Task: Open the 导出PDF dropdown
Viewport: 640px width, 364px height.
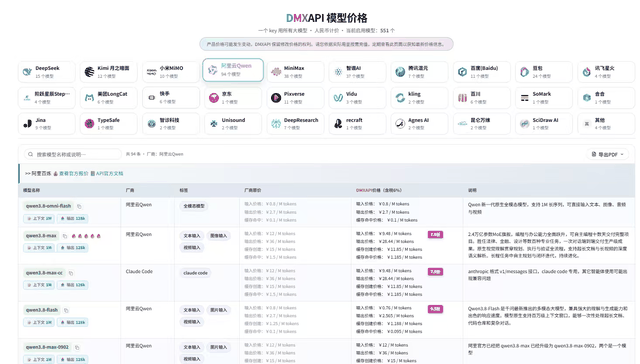Action: pyautogui.click(x=607, y=154)
